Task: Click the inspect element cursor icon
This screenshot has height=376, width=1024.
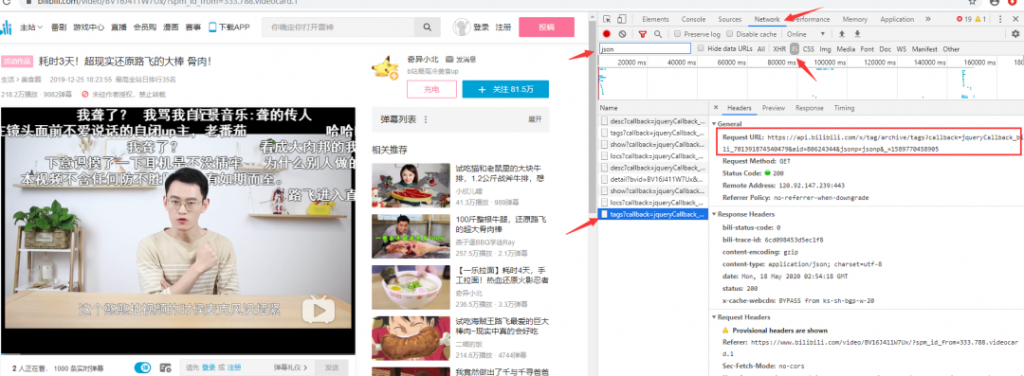Action: coord(607,20)
